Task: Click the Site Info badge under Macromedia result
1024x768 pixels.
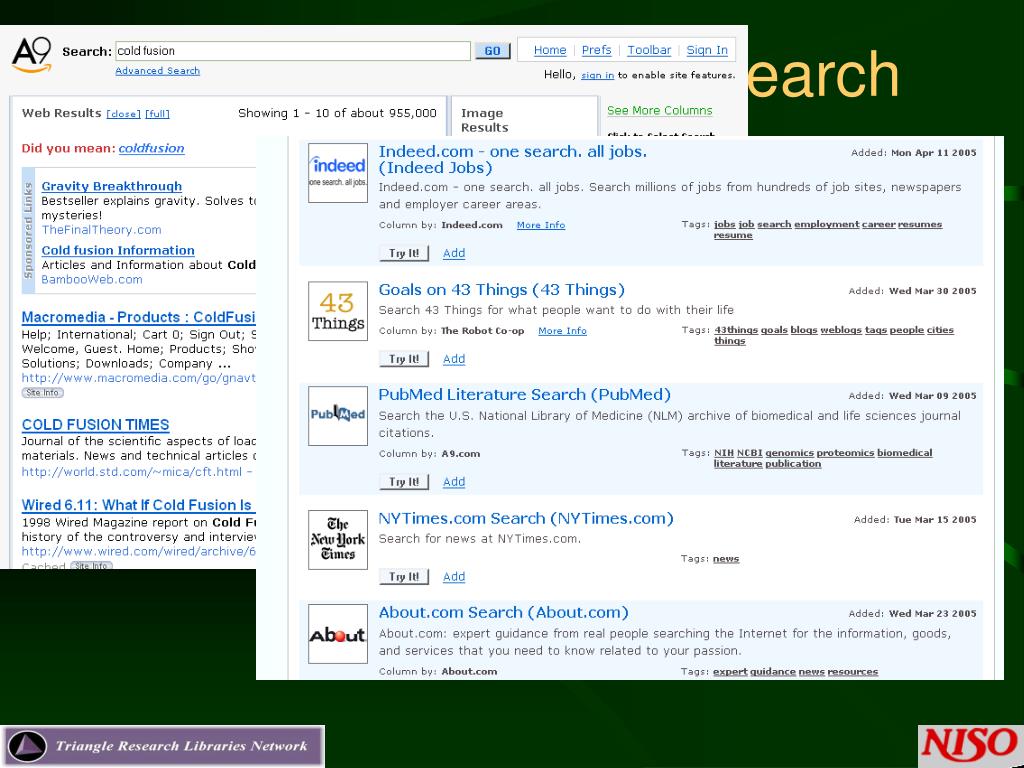Action: (42, 392)
